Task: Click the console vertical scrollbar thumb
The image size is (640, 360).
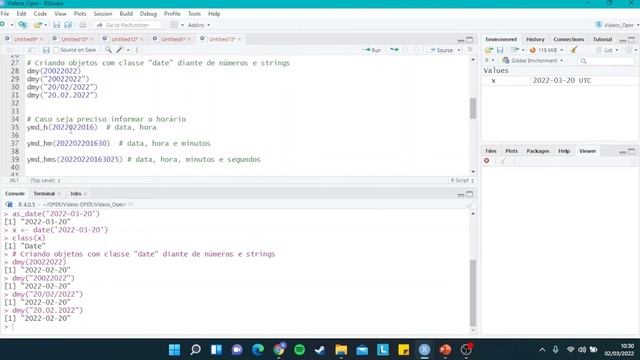Action: (473, 293)
